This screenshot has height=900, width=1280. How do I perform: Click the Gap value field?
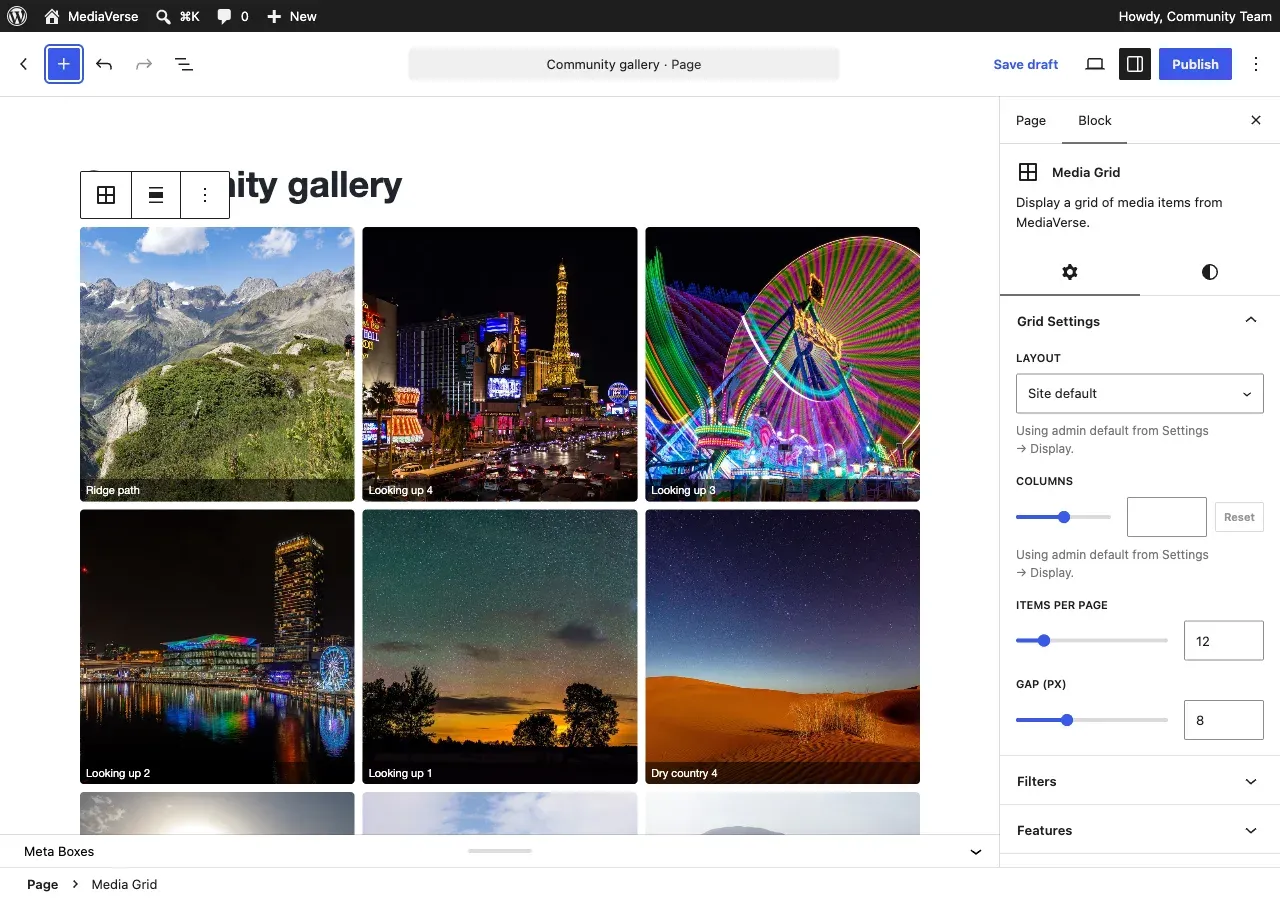1224,720
